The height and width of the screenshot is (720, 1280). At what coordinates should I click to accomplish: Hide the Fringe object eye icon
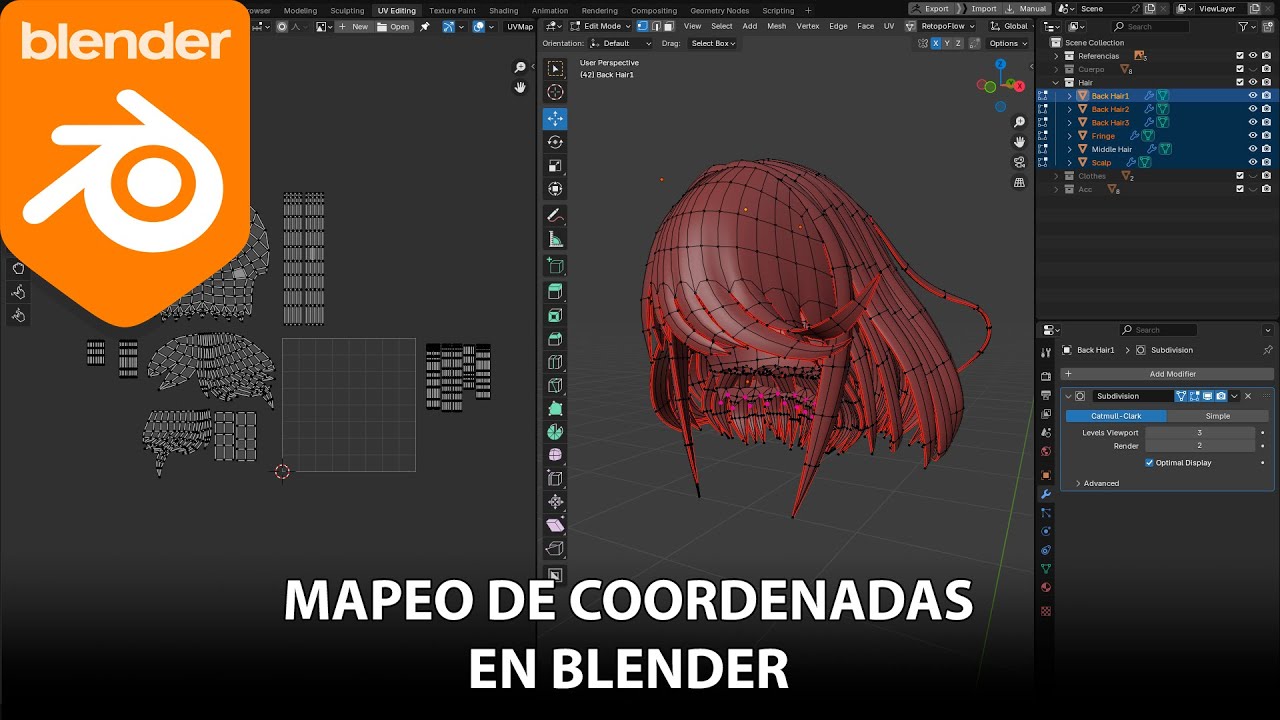click(1252, 136)
